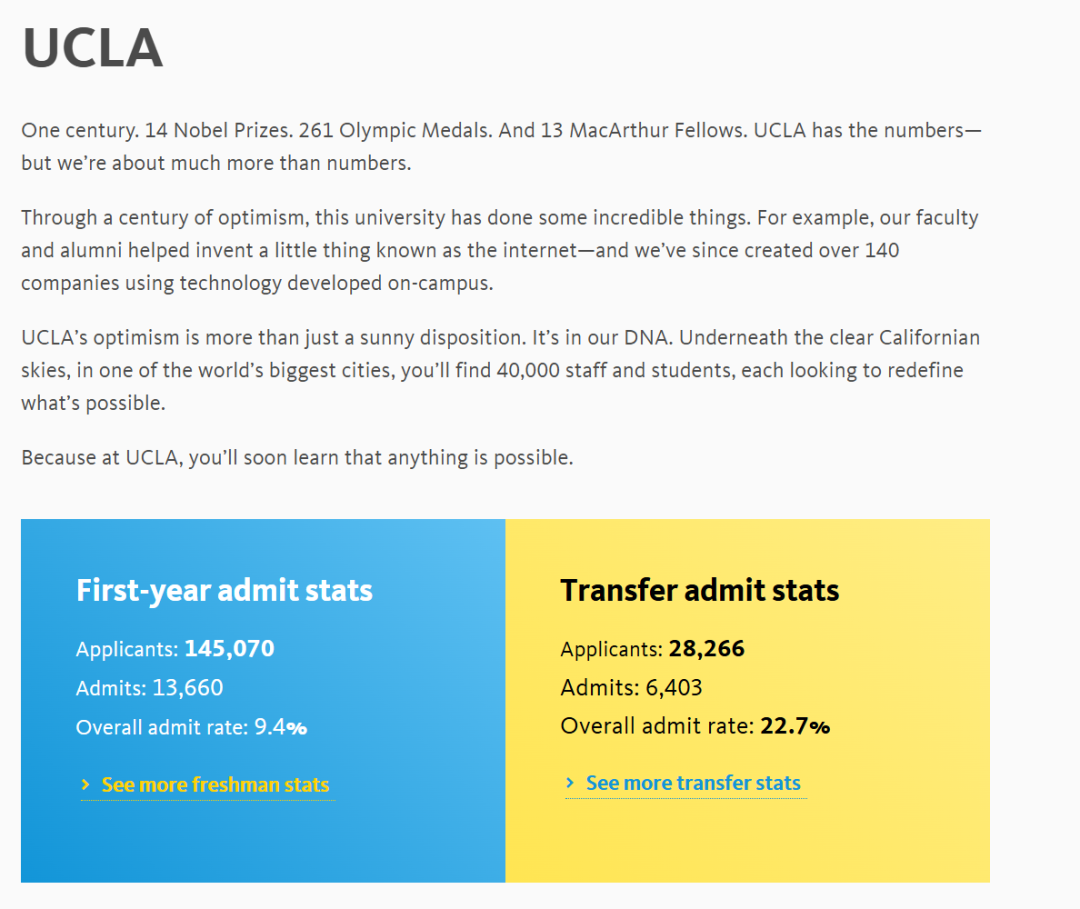The height and width of the screenshot is (909, 1080).
Task: Click the chevron icon before transfer stats link
Action: [570, 784]
